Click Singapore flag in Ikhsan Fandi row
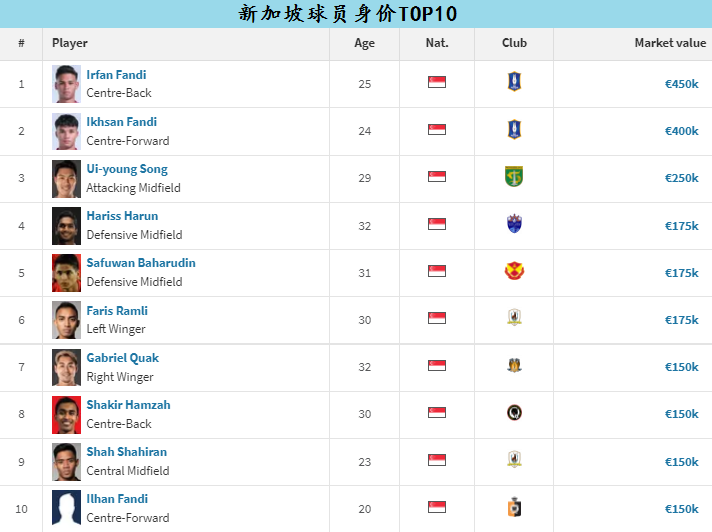This screenshot has width=712, height=532. pos(437,130)
